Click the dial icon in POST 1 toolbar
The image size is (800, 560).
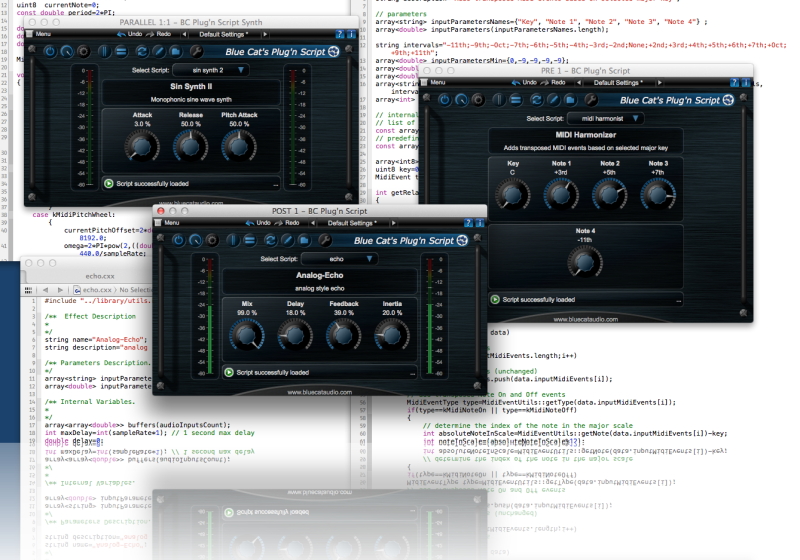pyautogui.click(x=195, y=240)
